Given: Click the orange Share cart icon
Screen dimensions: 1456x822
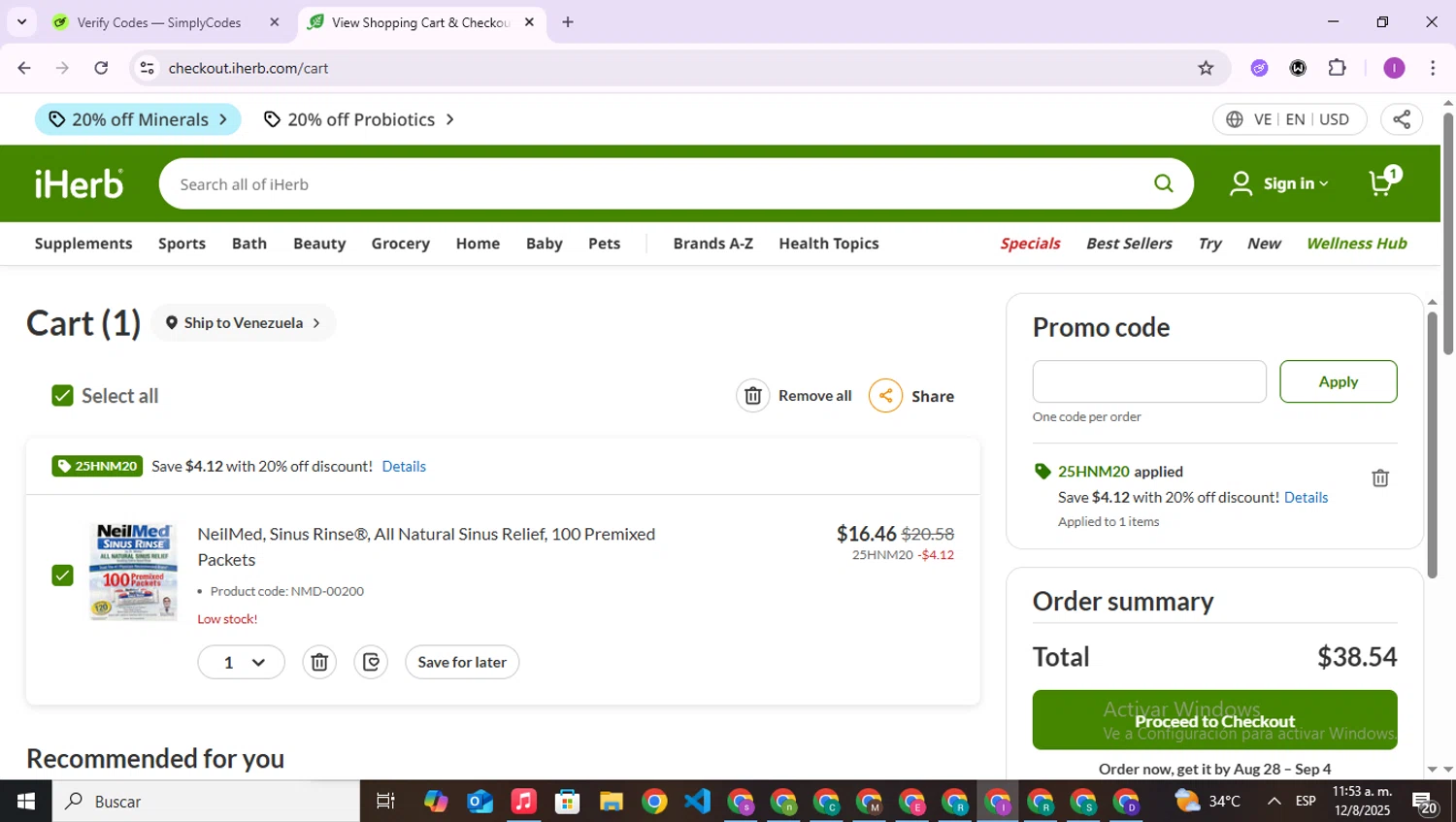Looking at the screenshot, I should tap(885, 395).
